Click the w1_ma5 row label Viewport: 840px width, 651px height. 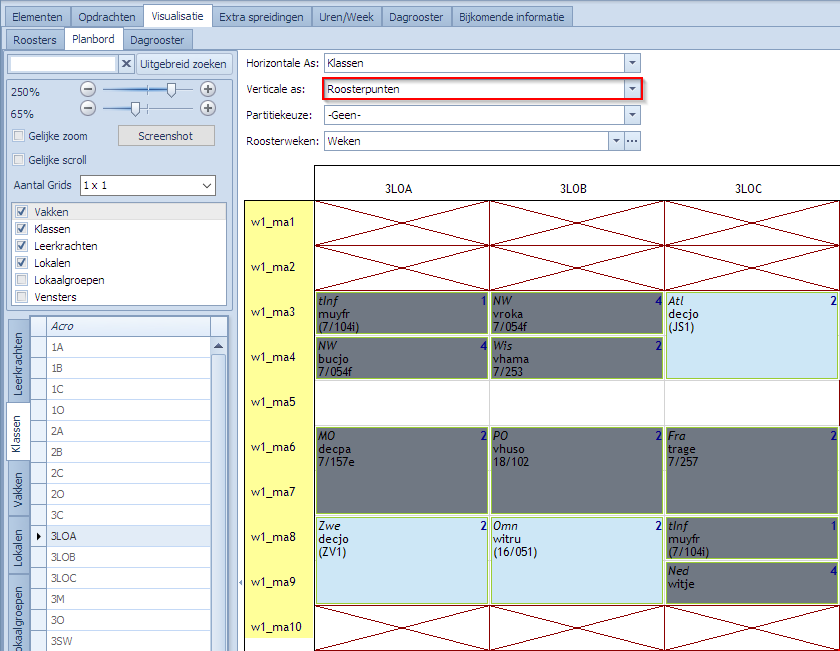click(273, 402)
